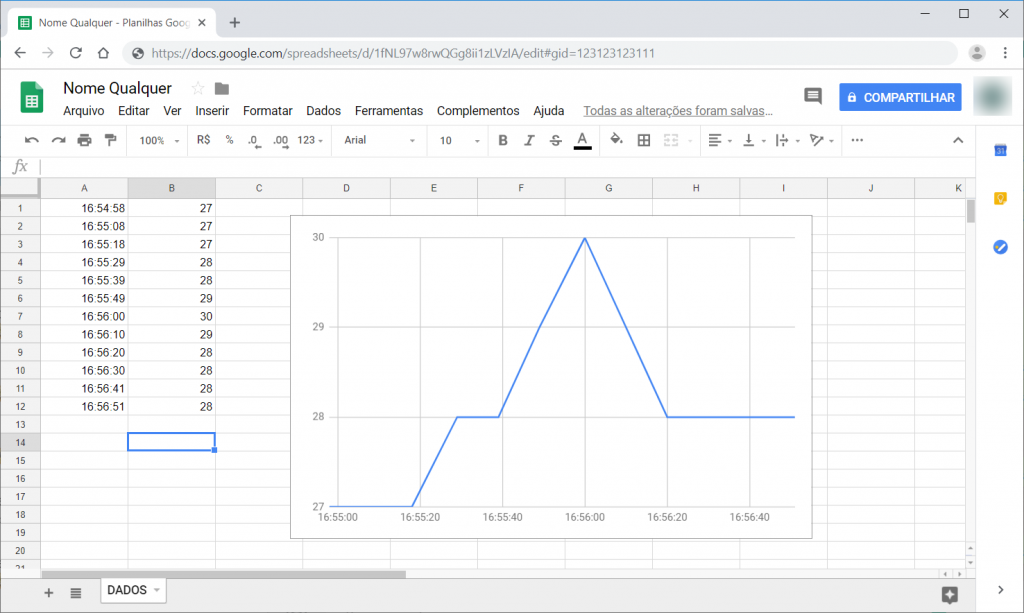The height and width of the screenshot is (613, 1024).
Task: Open Google Keep side panel icon
Action: [x=1000, y=198]
